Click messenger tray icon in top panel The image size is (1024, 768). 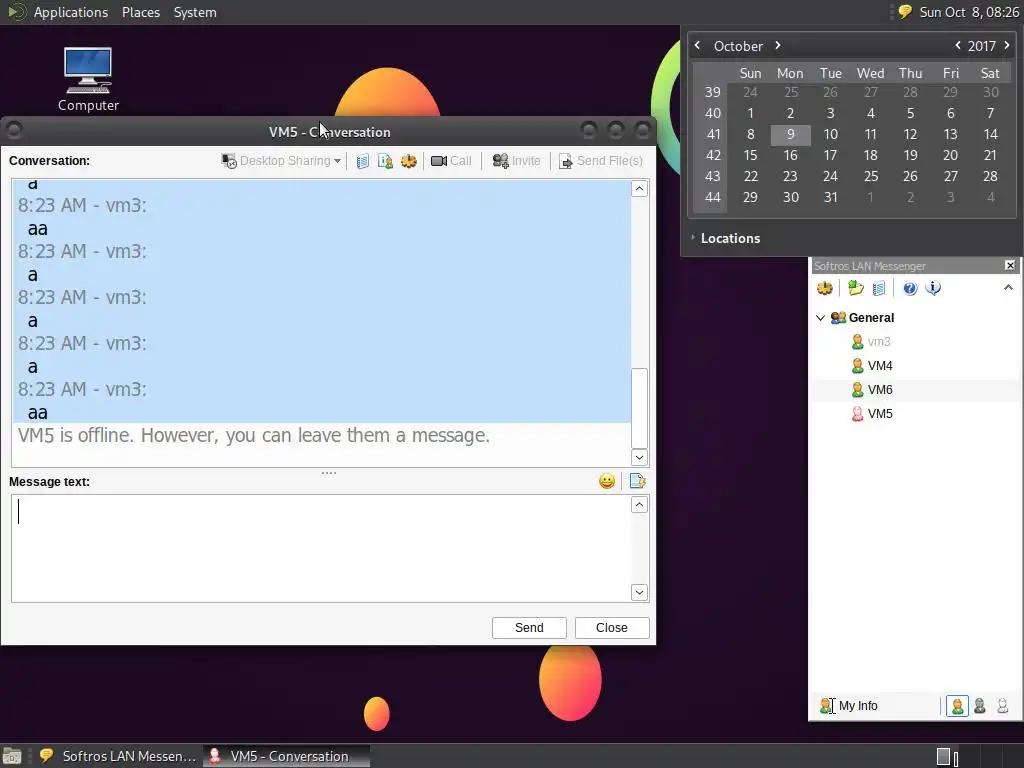(x=904, y=12)
